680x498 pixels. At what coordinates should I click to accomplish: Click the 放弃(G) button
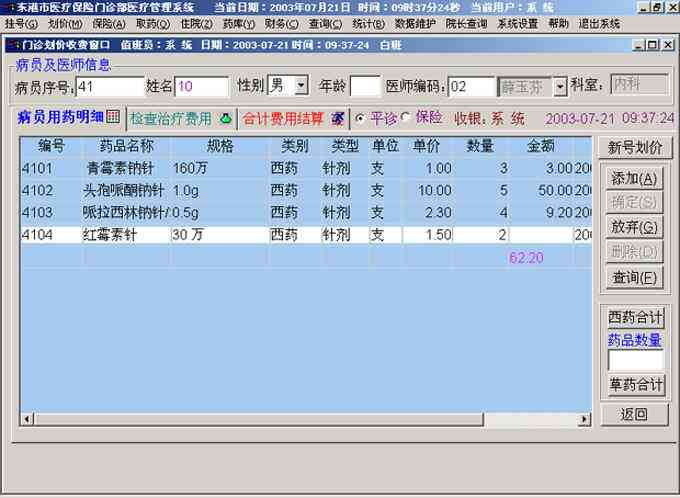pyautogui.click(x=634, y=227)
